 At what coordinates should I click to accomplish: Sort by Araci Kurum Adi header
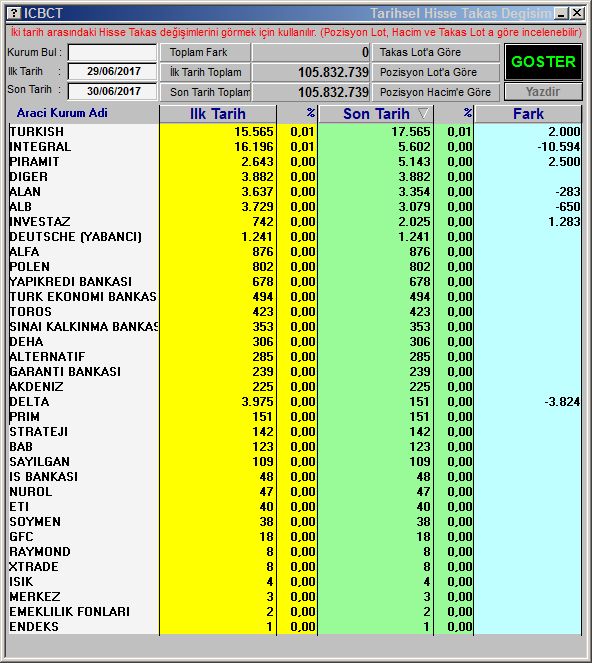tap(62, 113)
